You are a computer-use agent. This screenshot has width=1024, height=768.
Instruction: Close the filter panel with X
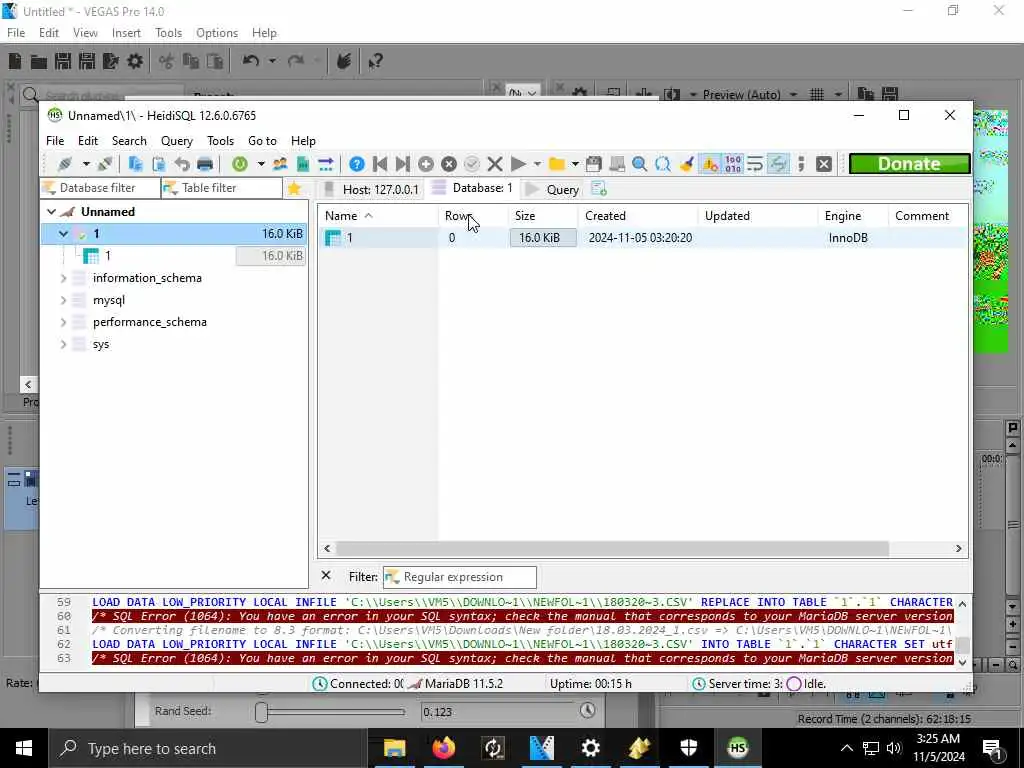326,575
